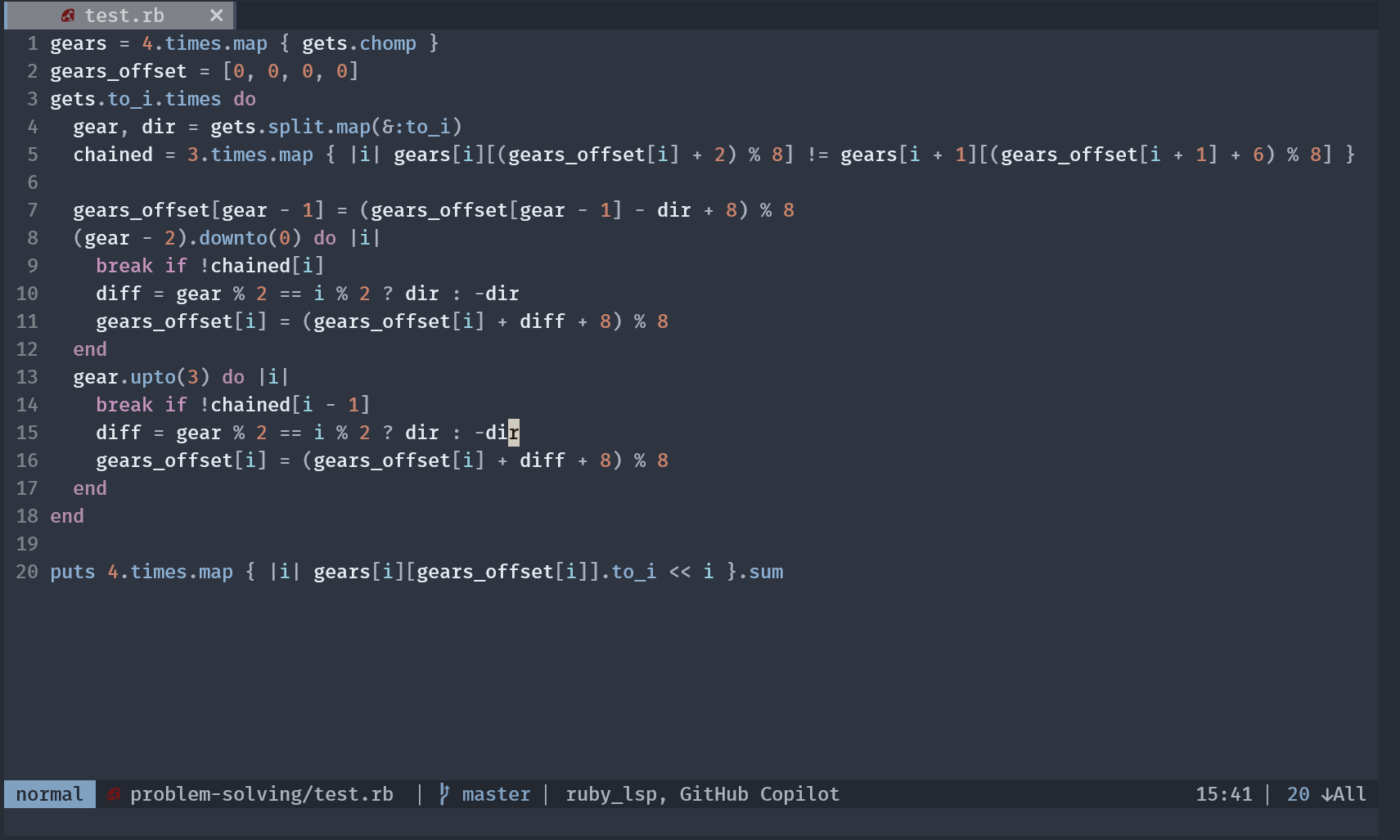Click the master branch name in the status bar
Viewport: 1400px width, 840px height.
[x=496, y=793]
